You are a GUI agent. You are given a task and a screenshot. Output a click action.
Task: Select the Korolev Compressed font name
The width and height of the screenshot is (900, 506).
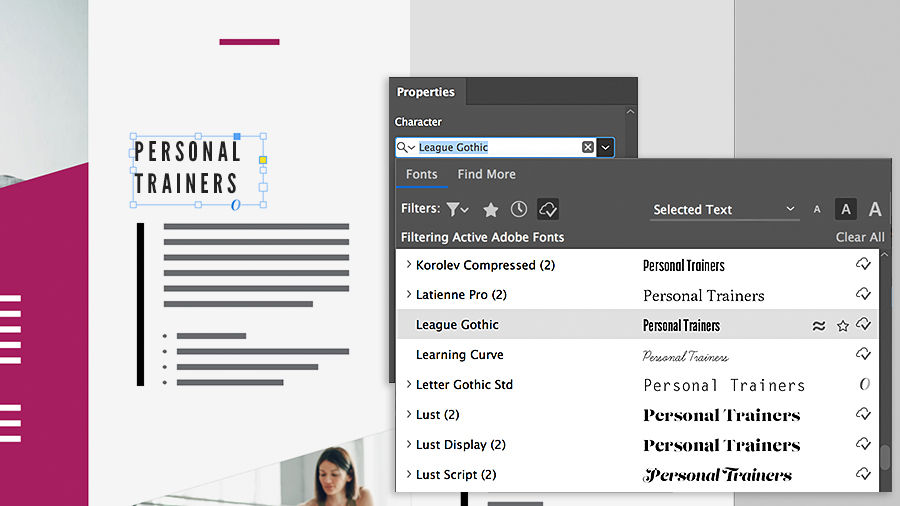click(x=485, y=265)
